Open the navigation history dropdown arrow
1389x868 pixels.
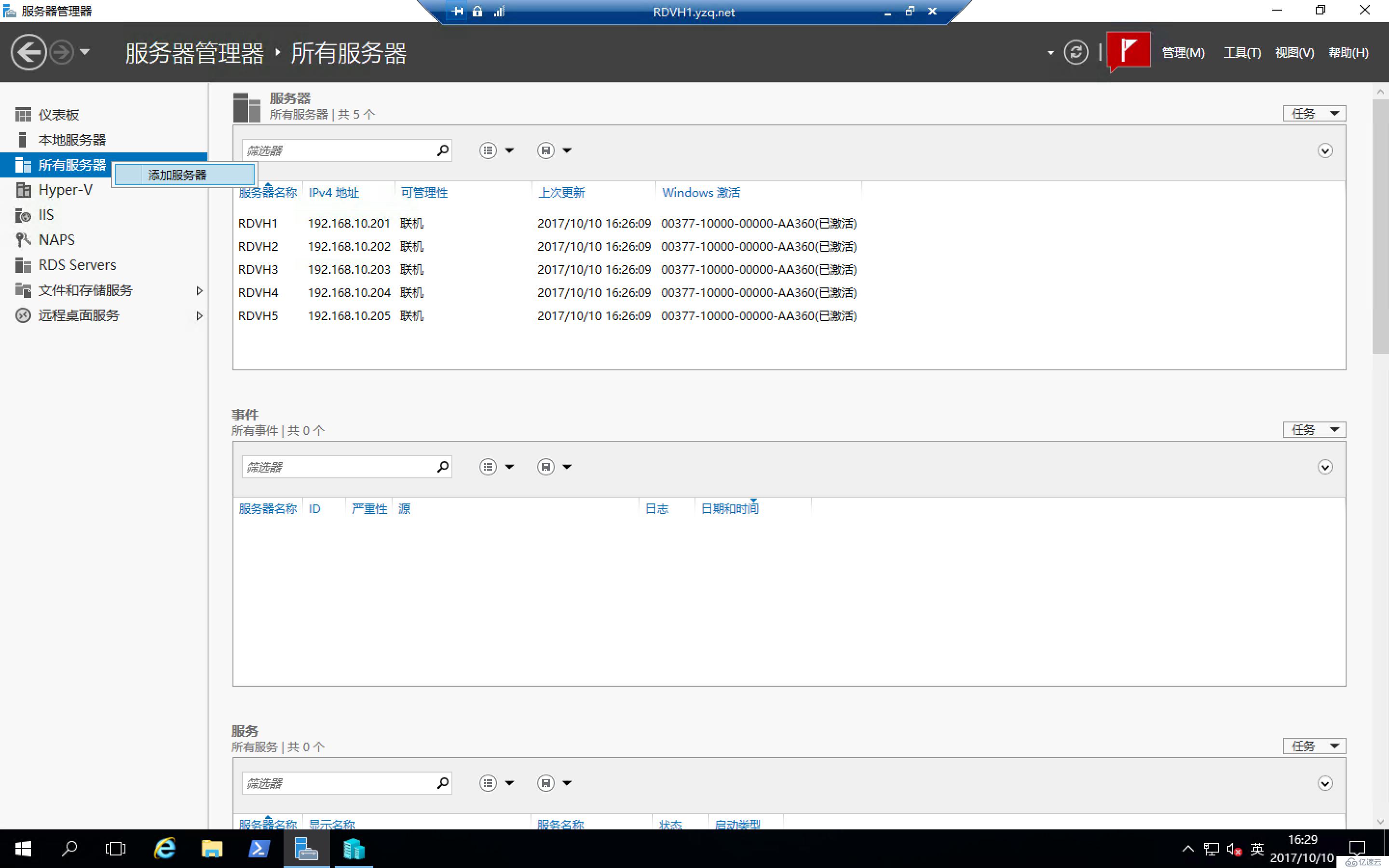point(84,52)
